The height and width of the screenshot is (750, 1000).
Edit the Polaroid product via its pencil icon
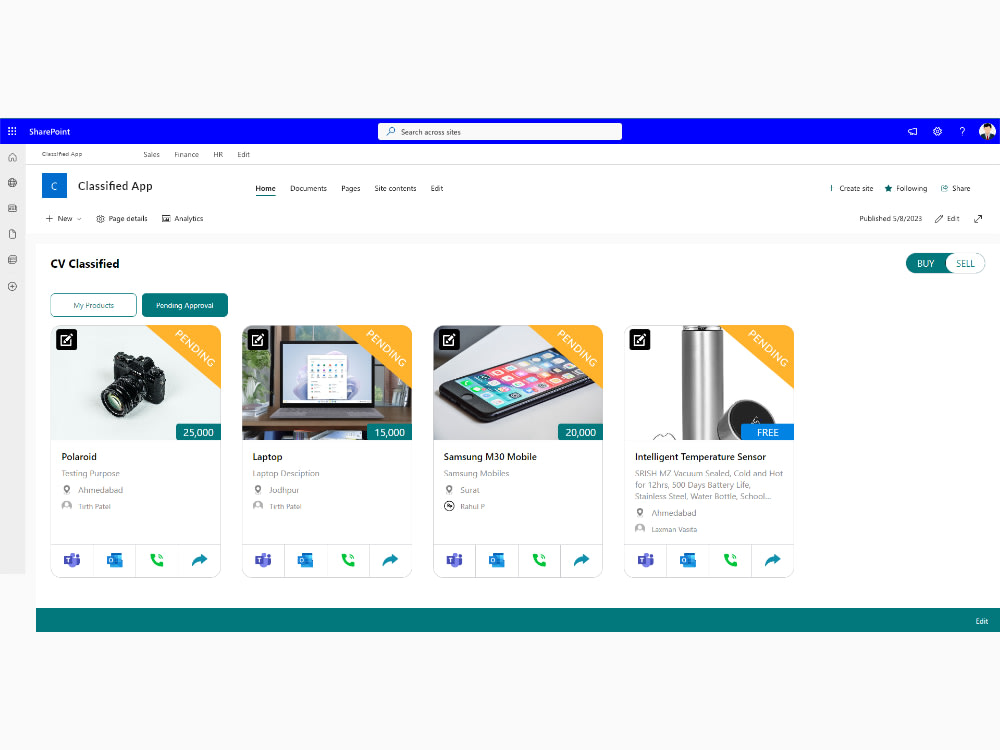tap(66, 339)
